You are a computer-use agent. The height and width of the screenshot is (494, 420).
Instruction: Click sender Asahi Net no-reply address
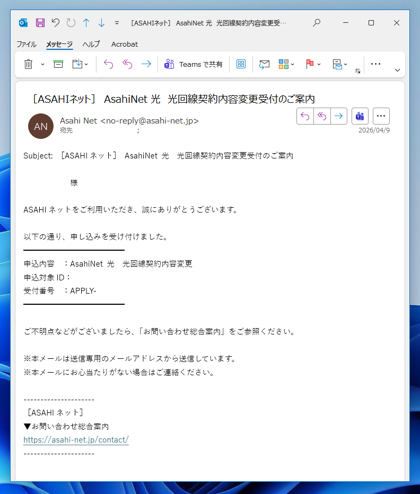click(x=129, y=121)
